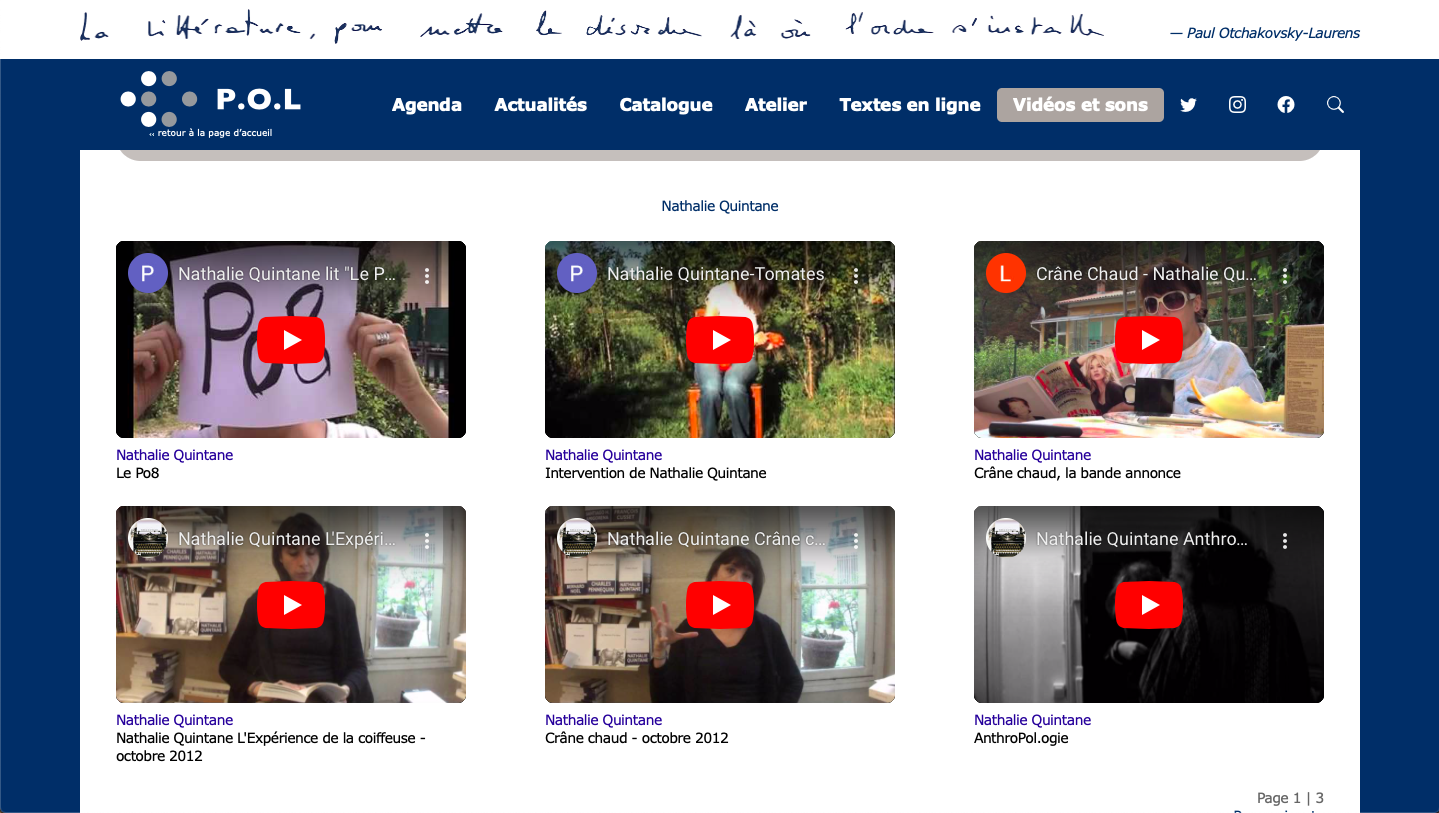Open Textes en ligne in navigation
1439x813 pixels.
pos(910,105)
